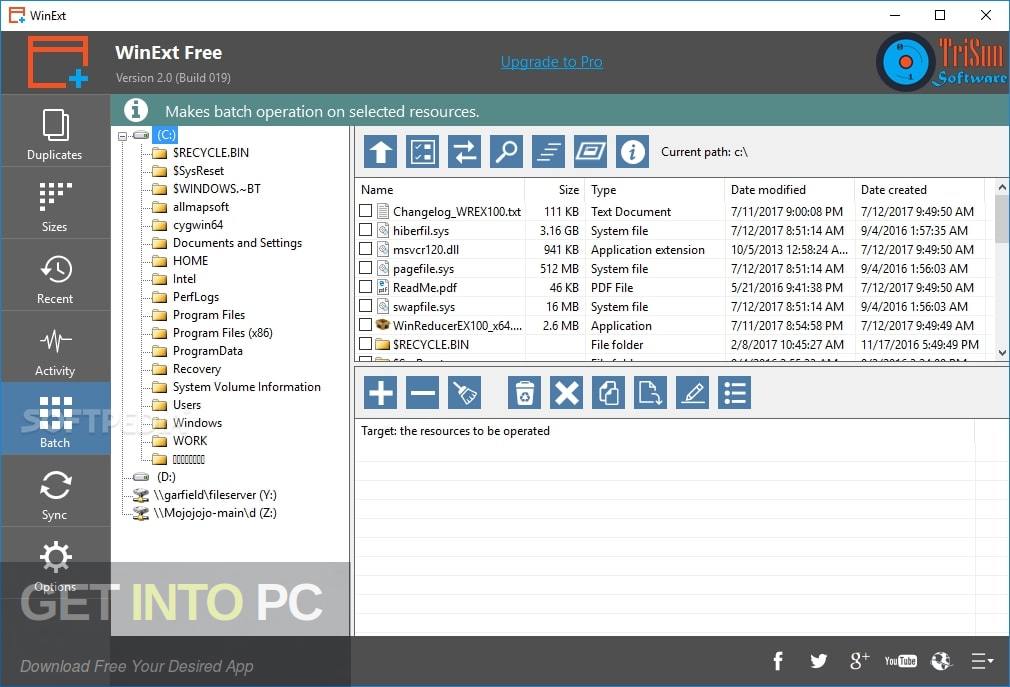Add resources with the plus icon
This screenshot has width=1010, height=687.
(380, 393)
